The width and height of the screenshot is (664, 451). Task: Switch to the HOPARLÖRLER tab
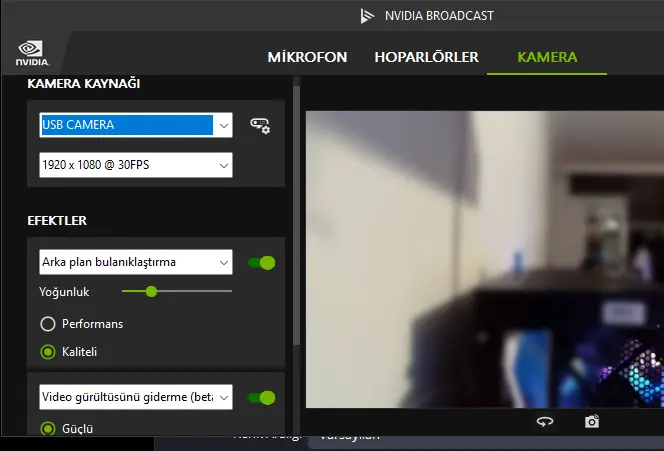pos(426,57)
